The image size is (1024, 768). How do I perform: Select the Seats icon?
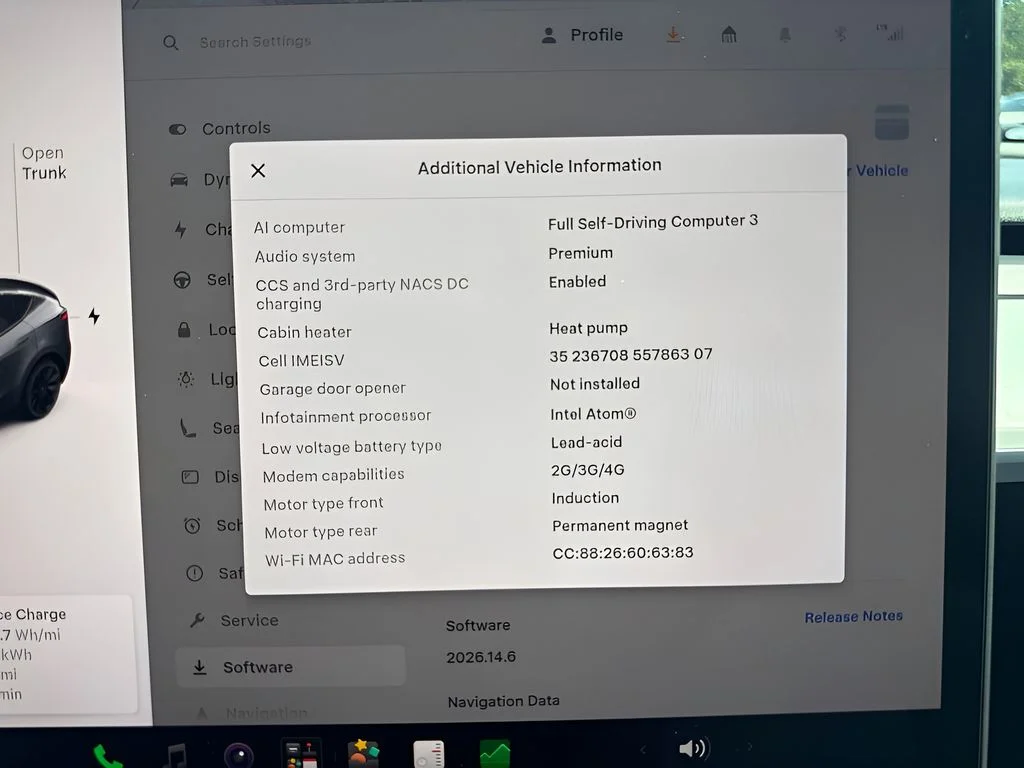tap(188, 428)
